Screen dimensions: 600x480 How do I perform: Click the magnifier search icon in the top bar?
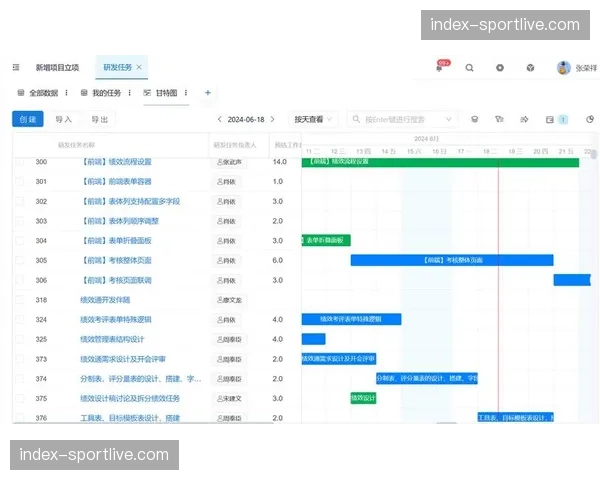469,68
